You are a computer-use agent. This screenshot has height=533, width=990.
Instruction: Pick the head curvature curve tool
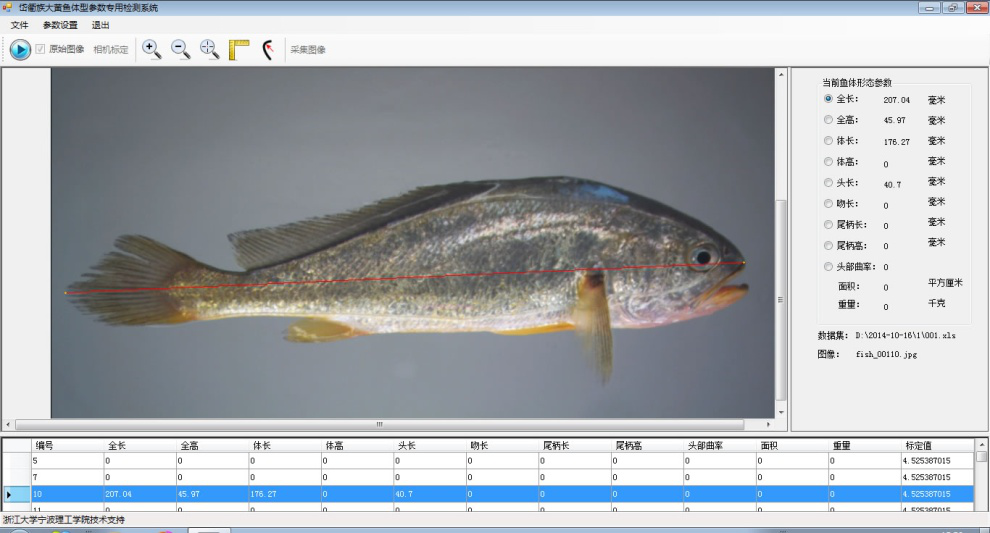tap(268, 49)
